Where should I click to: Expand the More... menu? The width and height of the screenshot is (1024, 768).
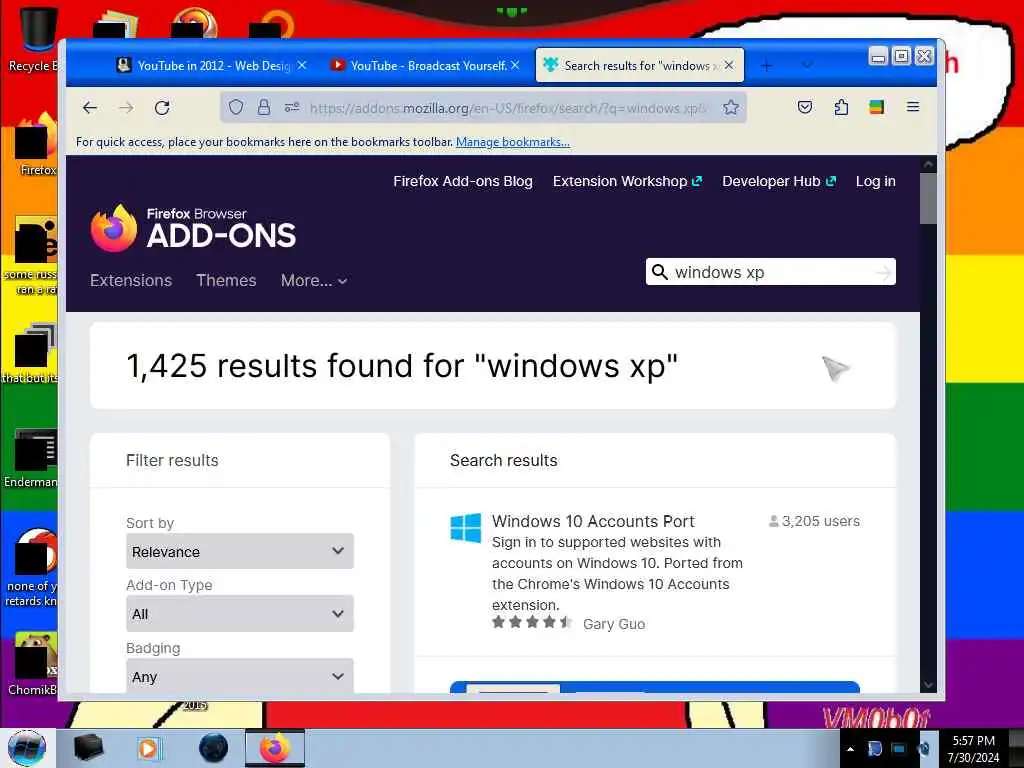pos(314,280)
